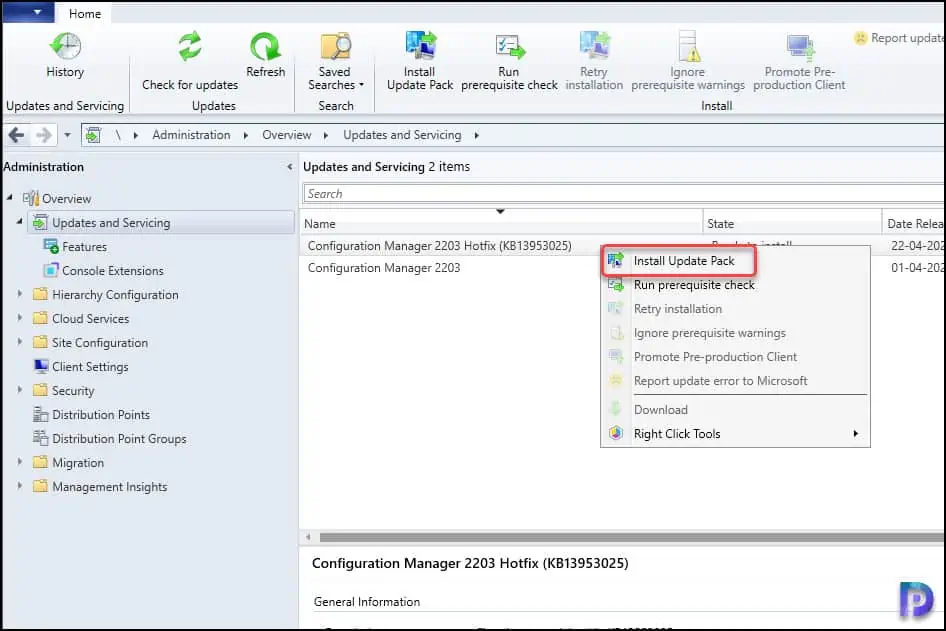Click Install Update Pack ribbon icon

coord(420,45)
